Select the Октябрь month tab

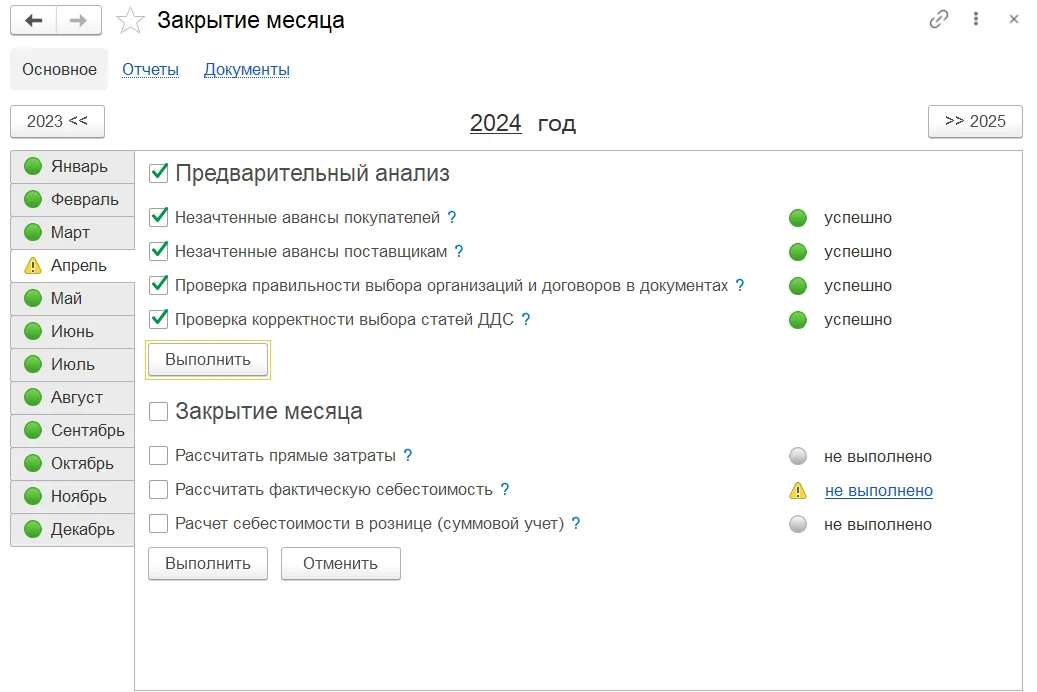[73, 464]
